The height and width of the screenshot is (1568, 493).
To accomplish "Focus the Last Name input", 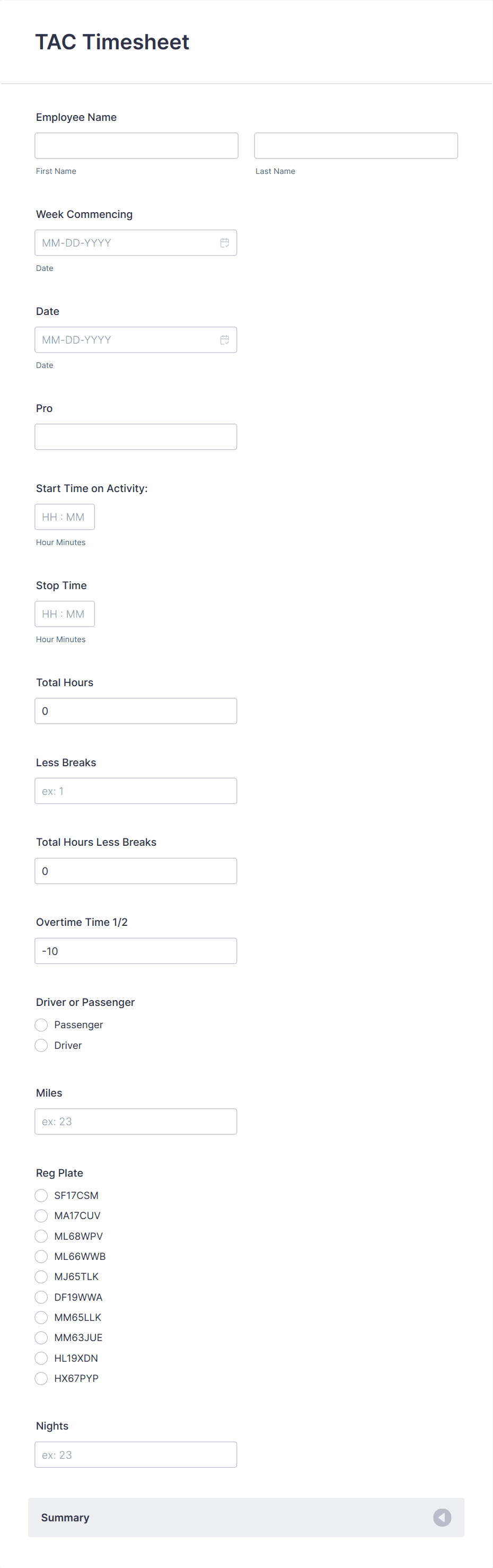I will (x=356, y=145).
